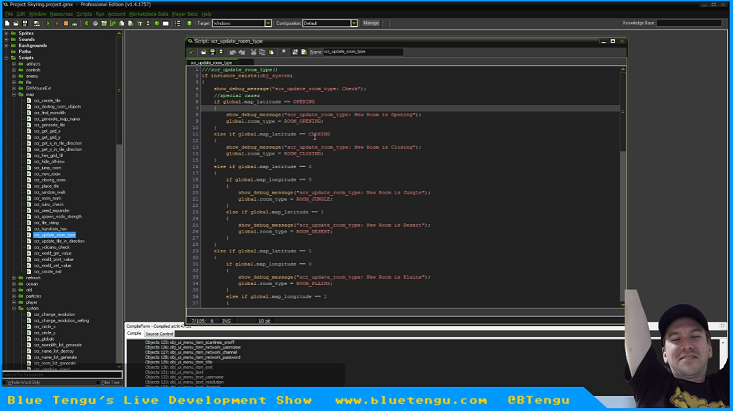
Task: Open the Scripts menu
Action: point(84,14)
